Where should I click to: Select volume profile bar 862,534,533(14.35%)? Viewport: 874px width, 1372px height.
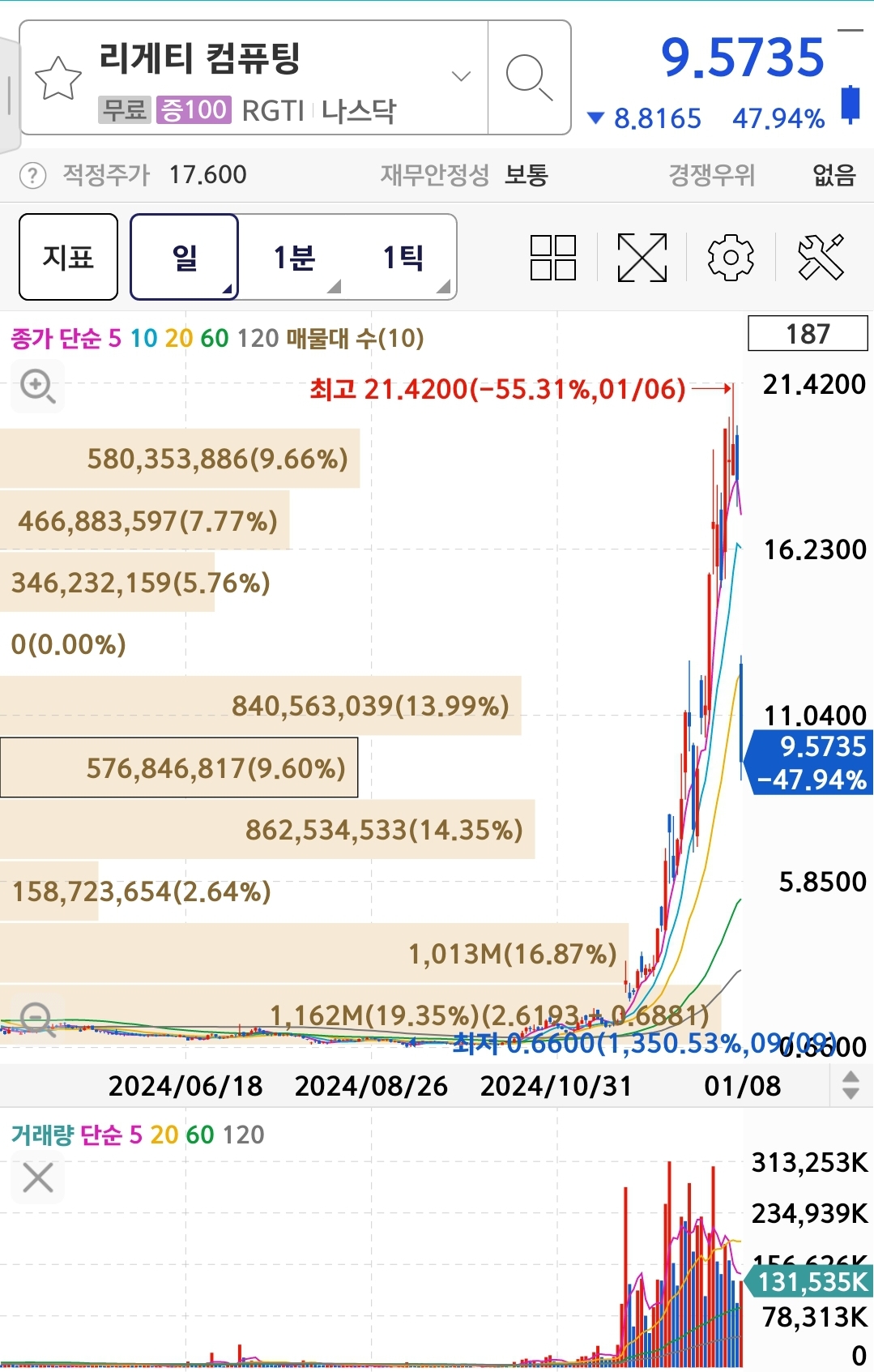[267, 829]
